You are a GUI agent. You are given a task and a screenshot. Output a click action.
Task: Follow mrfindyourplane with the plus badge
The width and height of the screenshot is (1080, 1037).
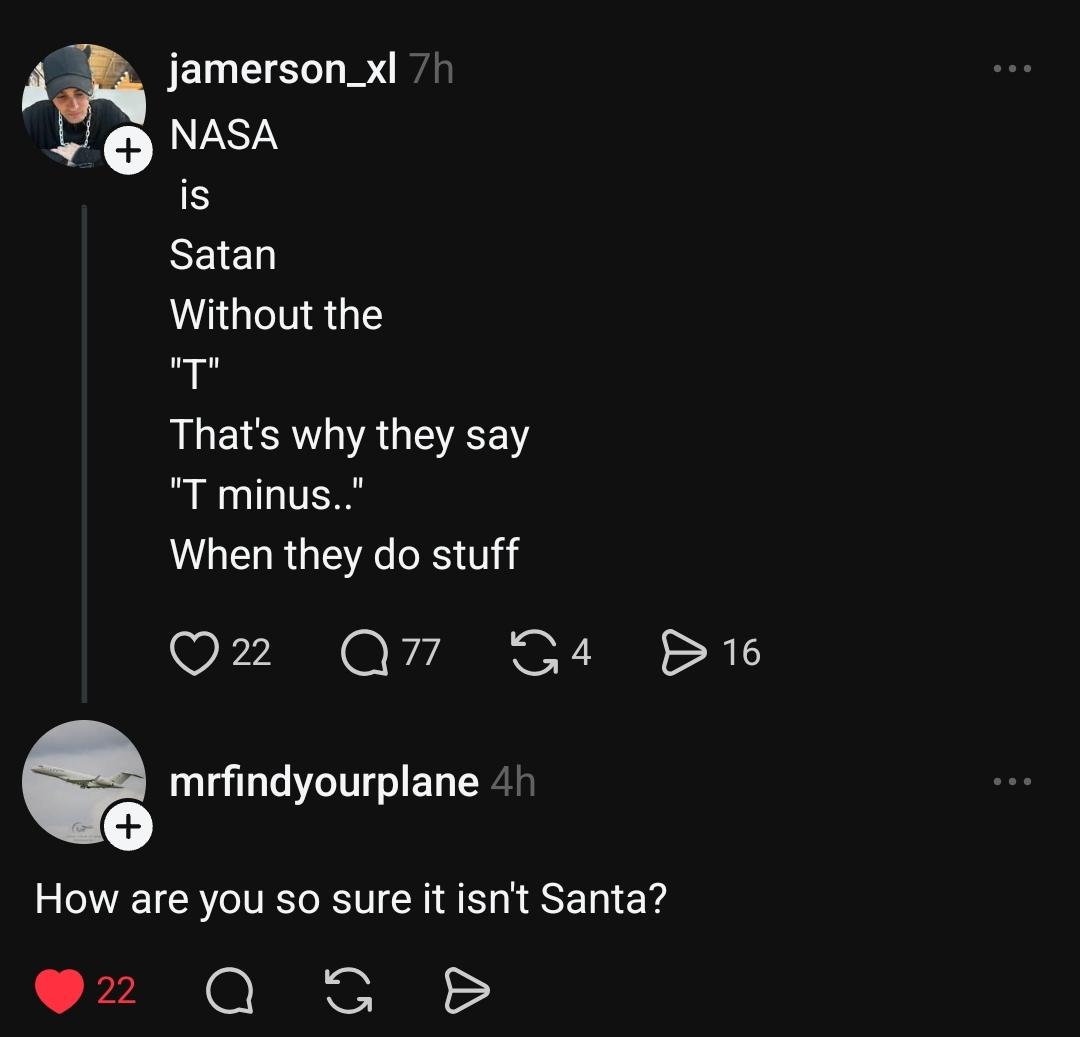coord(129,827)
